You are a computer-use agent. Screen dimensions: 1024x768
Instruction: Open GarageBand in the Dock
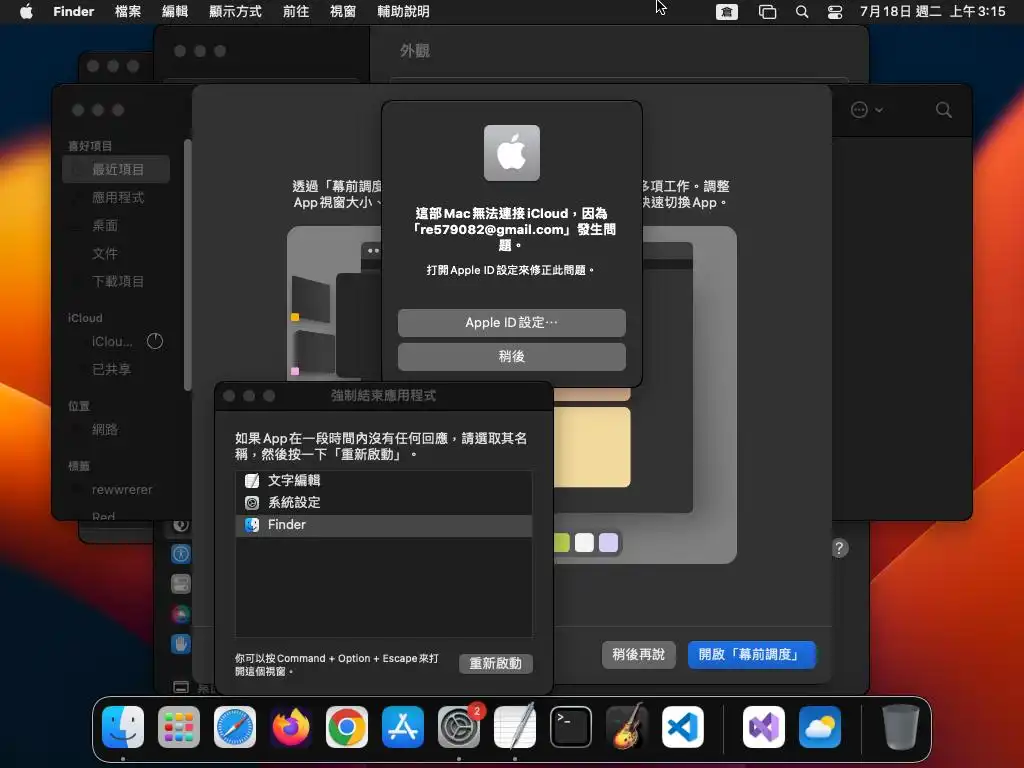(627, 727)
